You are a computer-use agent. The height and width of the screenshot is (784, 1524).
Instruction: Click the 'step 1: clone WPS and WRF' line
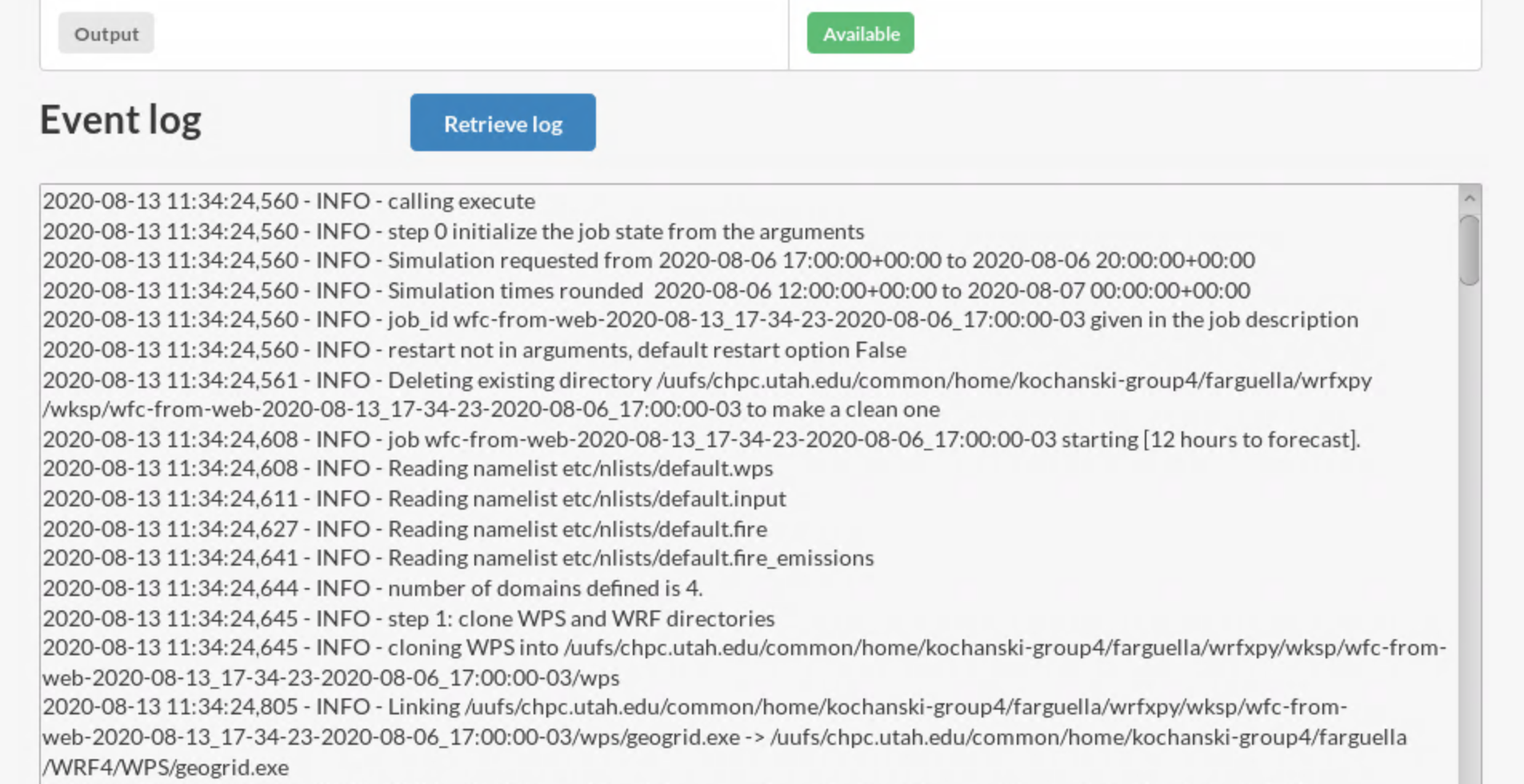click(409, 618)
